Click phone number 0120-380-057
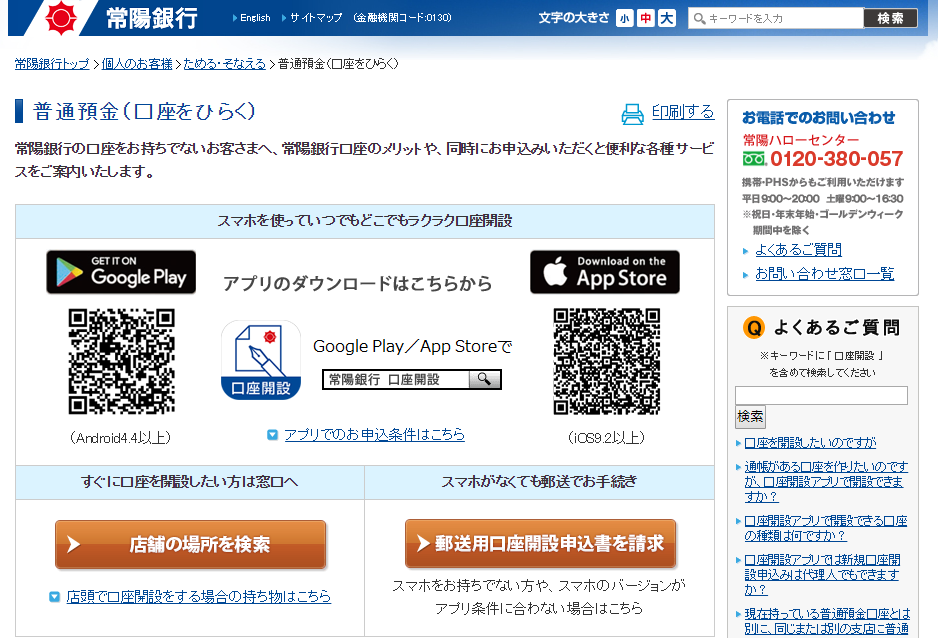Image resolution: width=938 pixels, height=638 pixels. (836, 159)
